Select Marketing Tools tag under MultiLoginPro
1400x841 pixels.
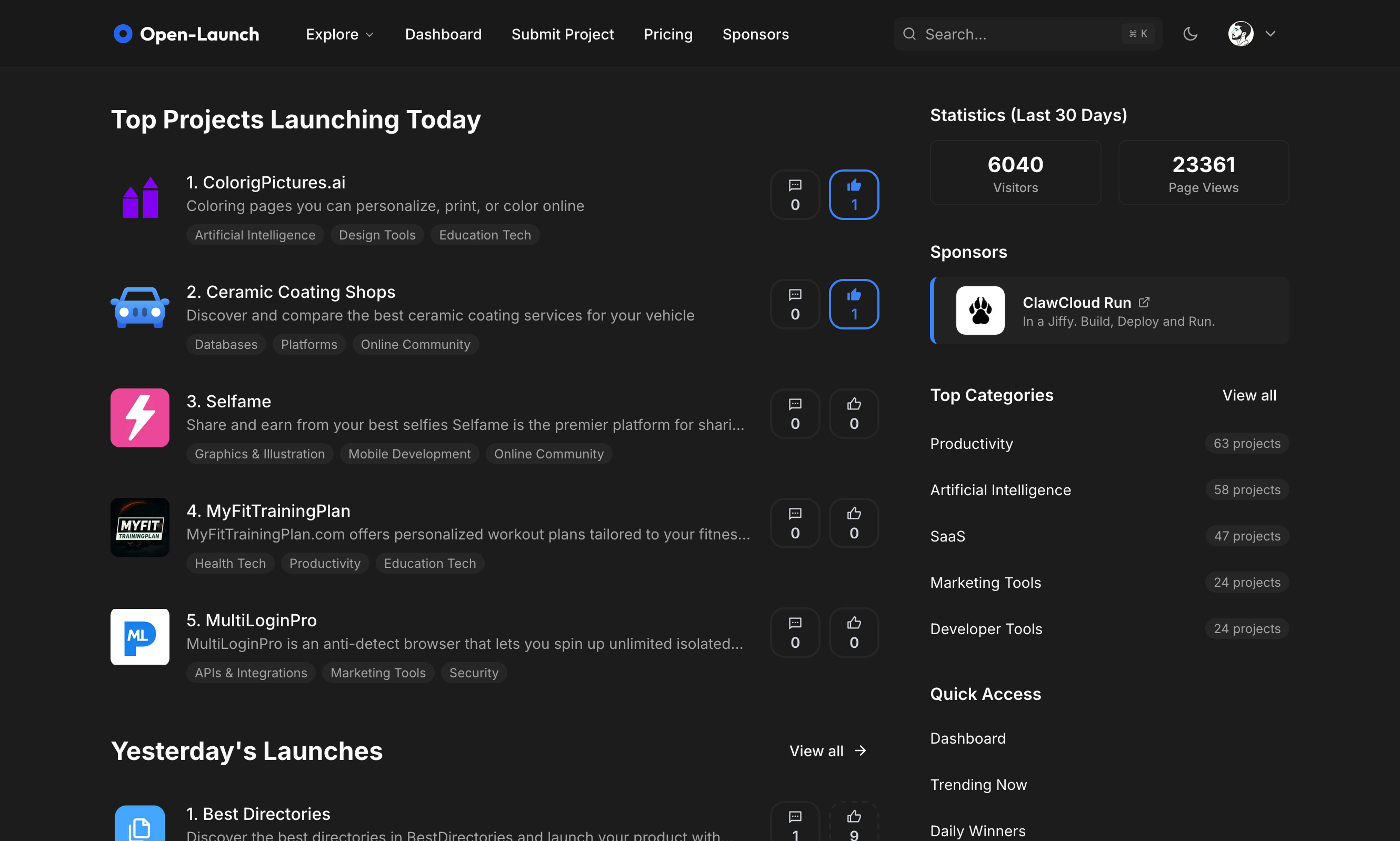(378, 672)
